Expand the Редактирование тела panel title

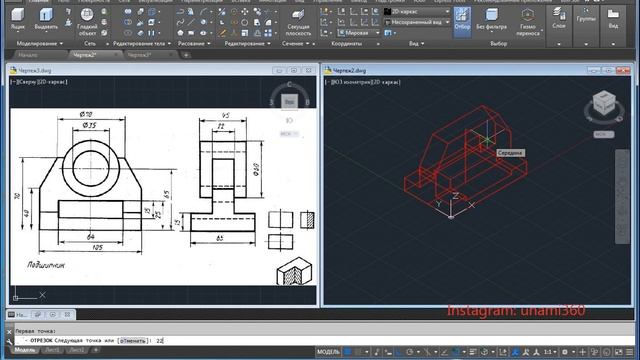tap(142, 43)
